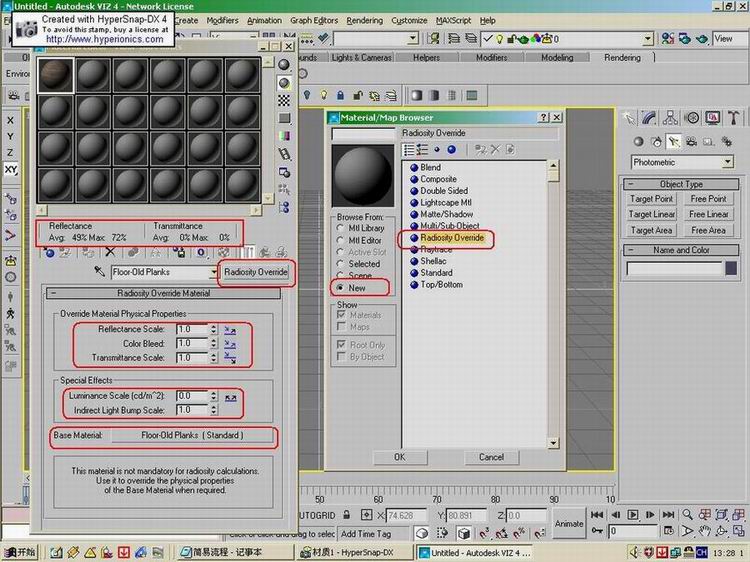750x562 pixels.
Task: Open the View reference coordinate dropdown
Action: (730, 38)
